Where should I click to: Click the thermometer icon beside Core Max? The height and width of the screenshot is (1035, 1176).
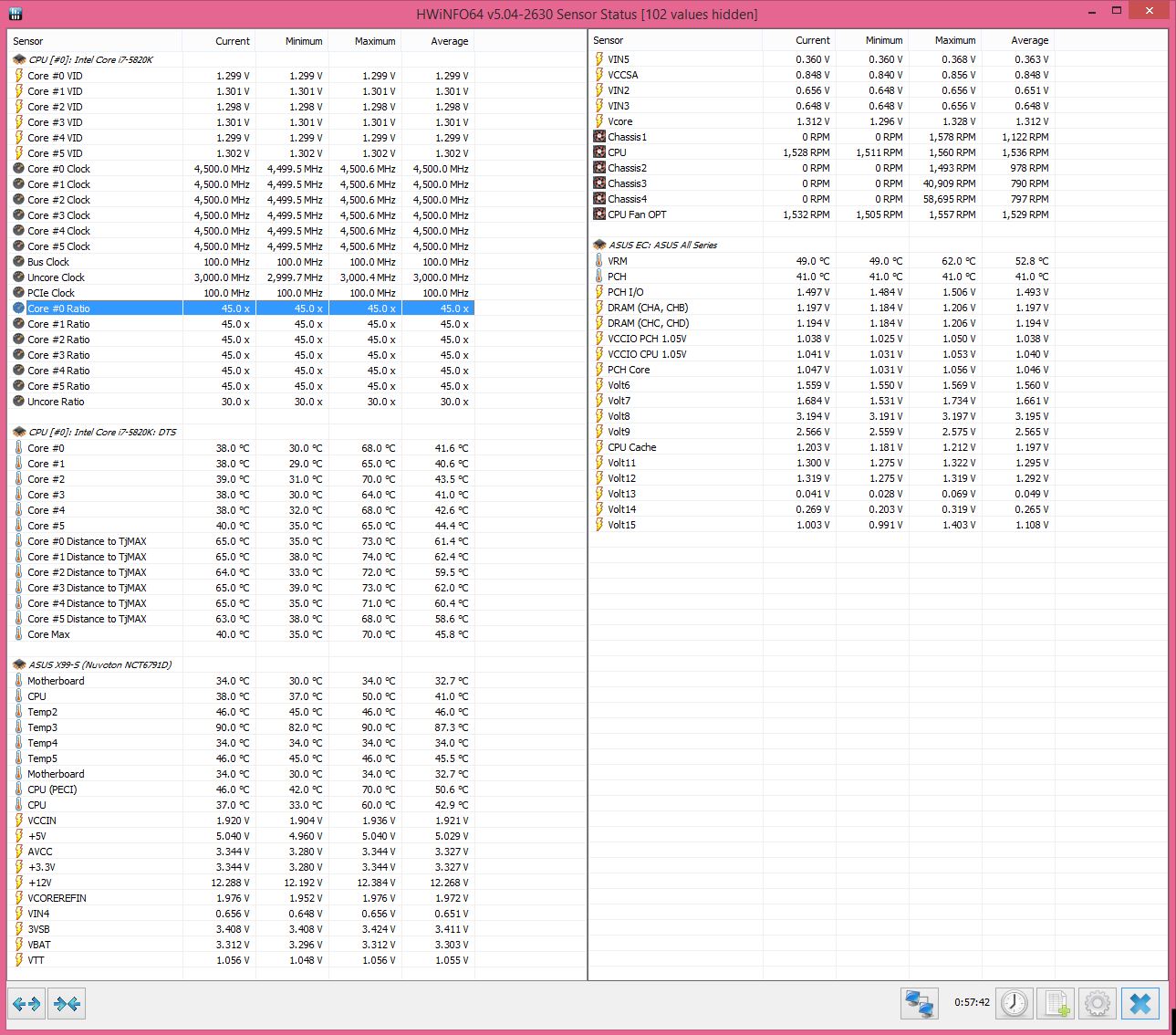[19, 634]
